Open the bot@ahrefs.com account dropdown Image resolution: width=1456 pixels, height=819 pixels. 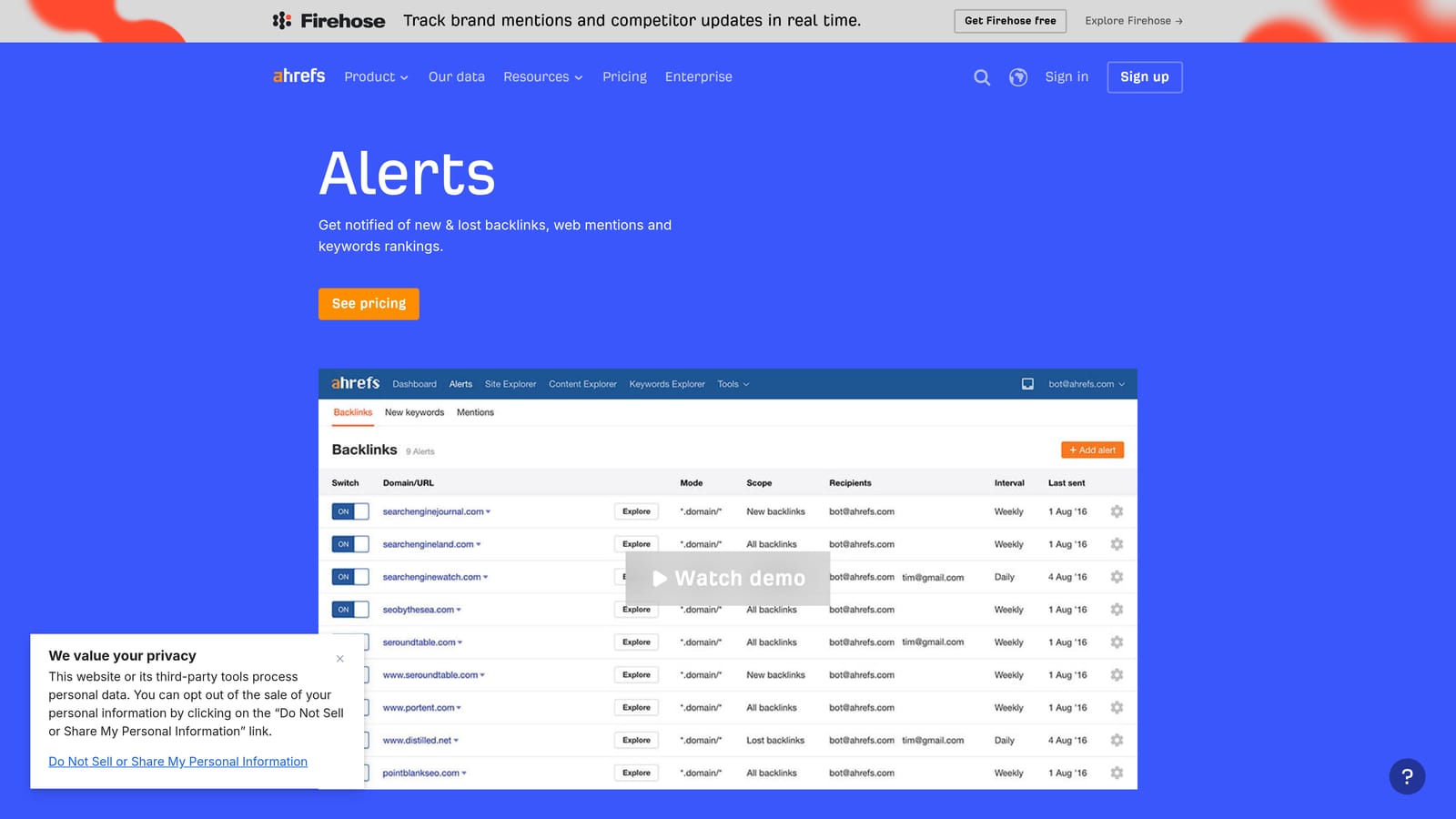(x=1087, y=384)
